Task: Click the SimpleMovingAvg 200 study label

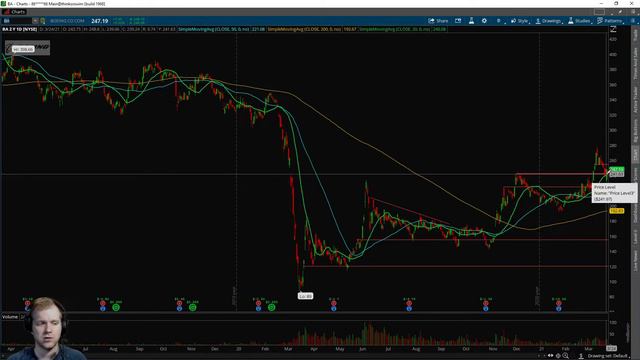Action: tap(312, 29)
